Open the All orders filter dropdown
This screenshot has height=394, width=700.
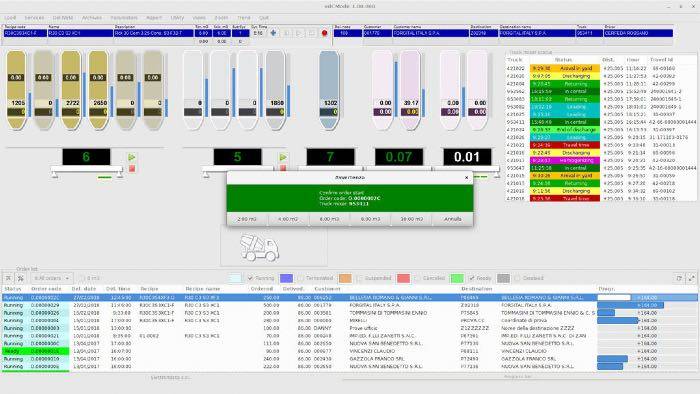pyautogui.click(x=52, y=278)
